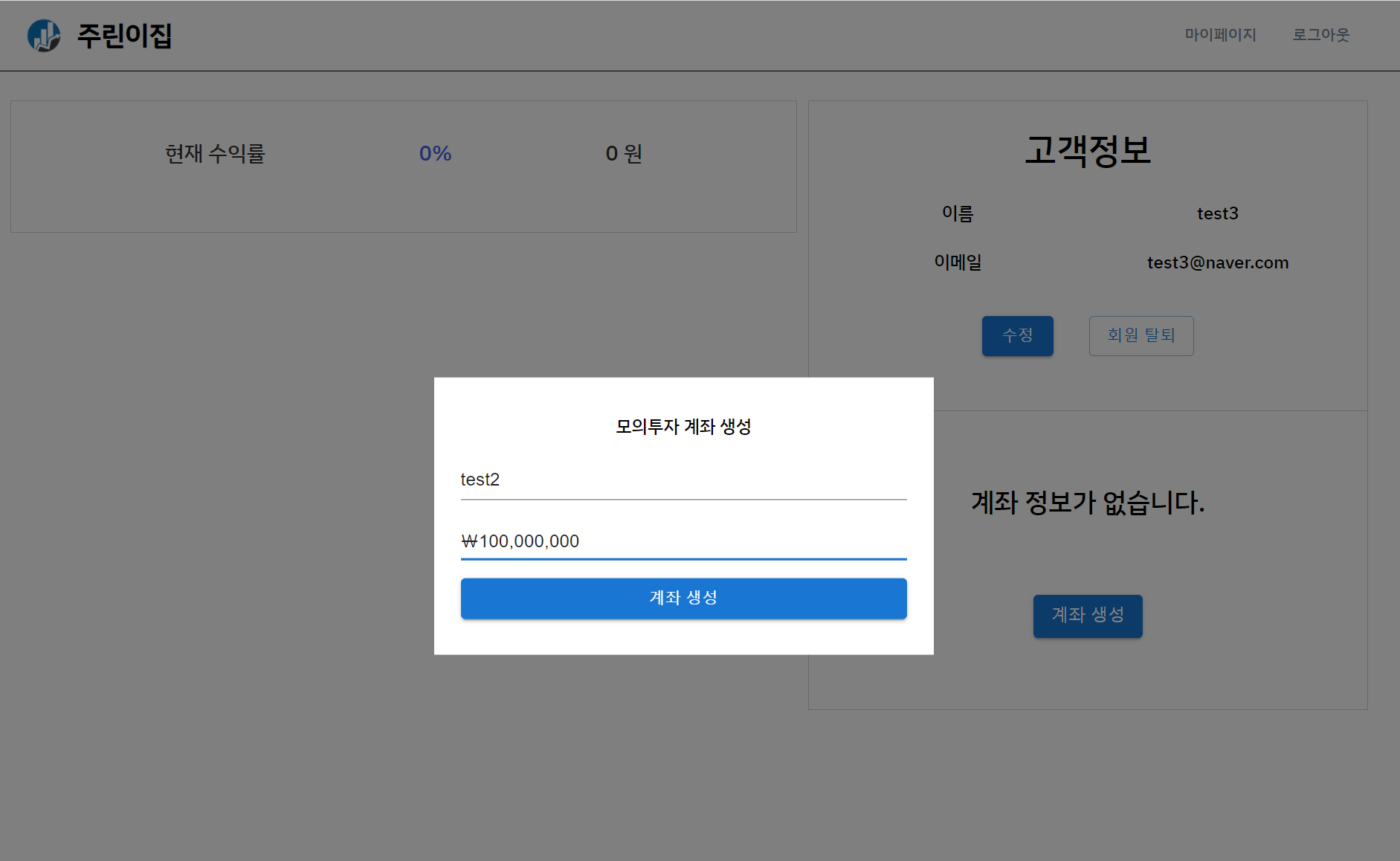Click the 주린이집 building logo icon
The height and width of the screenshot is (861, 1400).
45,35
